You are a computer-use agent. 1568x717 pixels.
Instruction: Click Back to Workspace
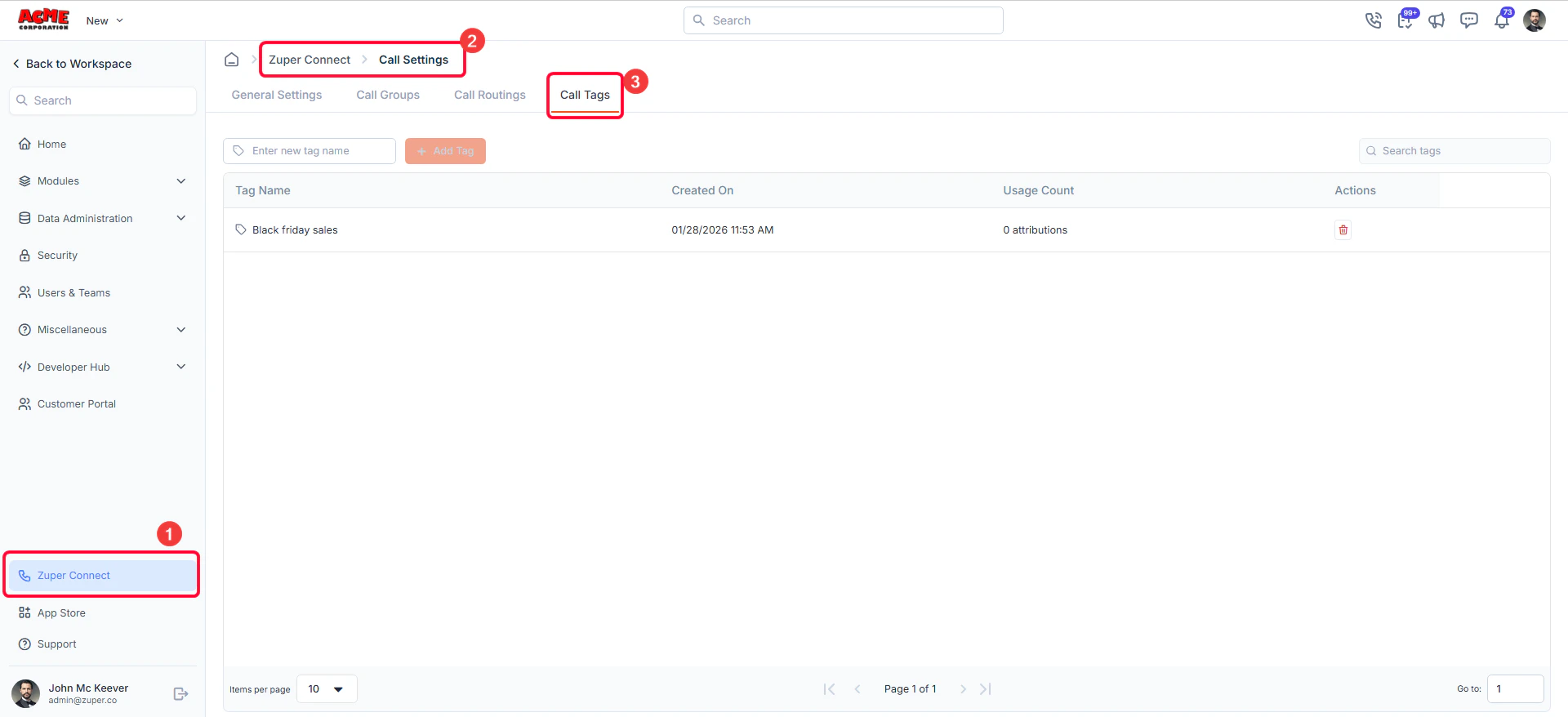[72, 64]
